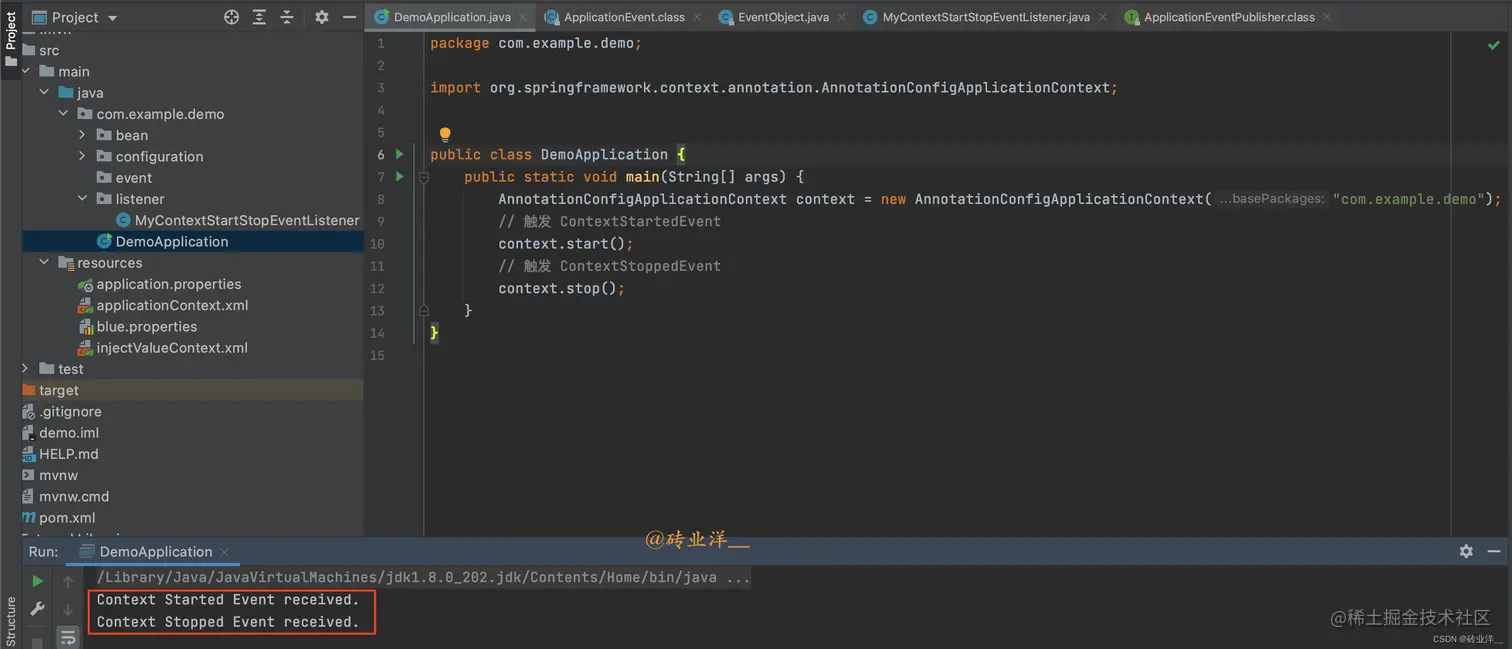Select mvnw.cmd file
The width and height of the screenshot is (1512, 649).
[65, 496]
